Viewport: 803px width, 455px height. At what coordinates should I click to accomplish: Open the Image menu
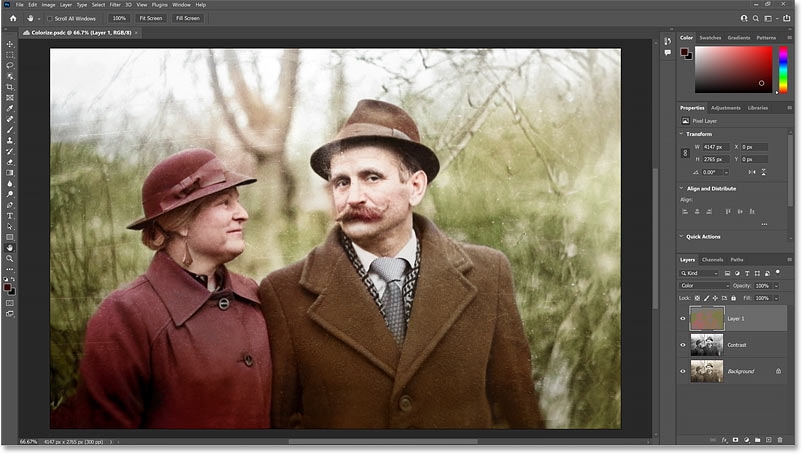[48, 5]
